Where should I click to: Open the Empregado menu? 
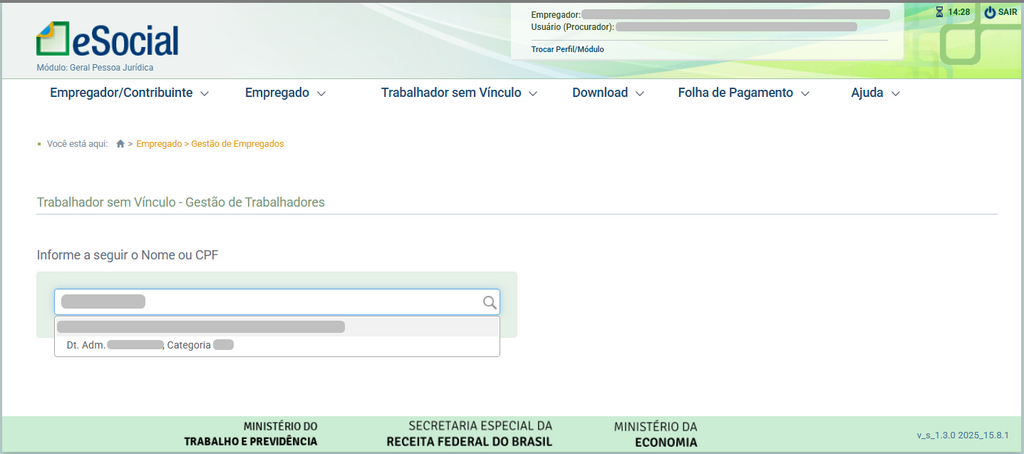click(285, 93)
